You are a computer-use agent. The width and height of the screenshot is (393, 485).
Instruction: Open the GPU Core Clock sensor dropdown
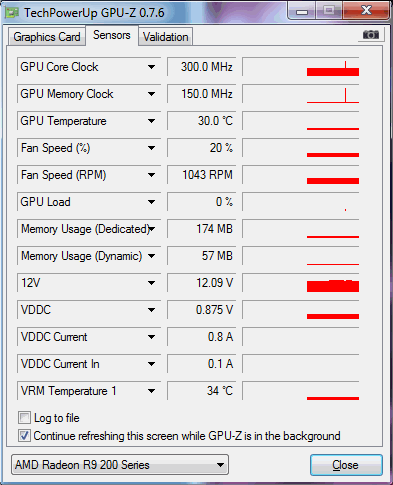coord(151,67)
